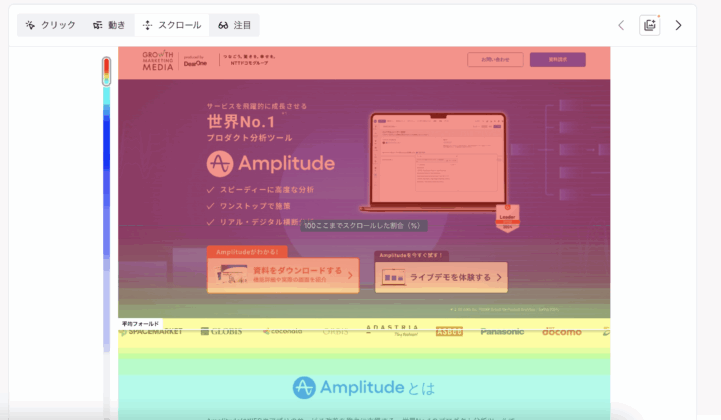Screen dimensions: 721x420
Task: Click the blue Amplitude icon in Amplitudeとは
Action: [x=304, y=387]
